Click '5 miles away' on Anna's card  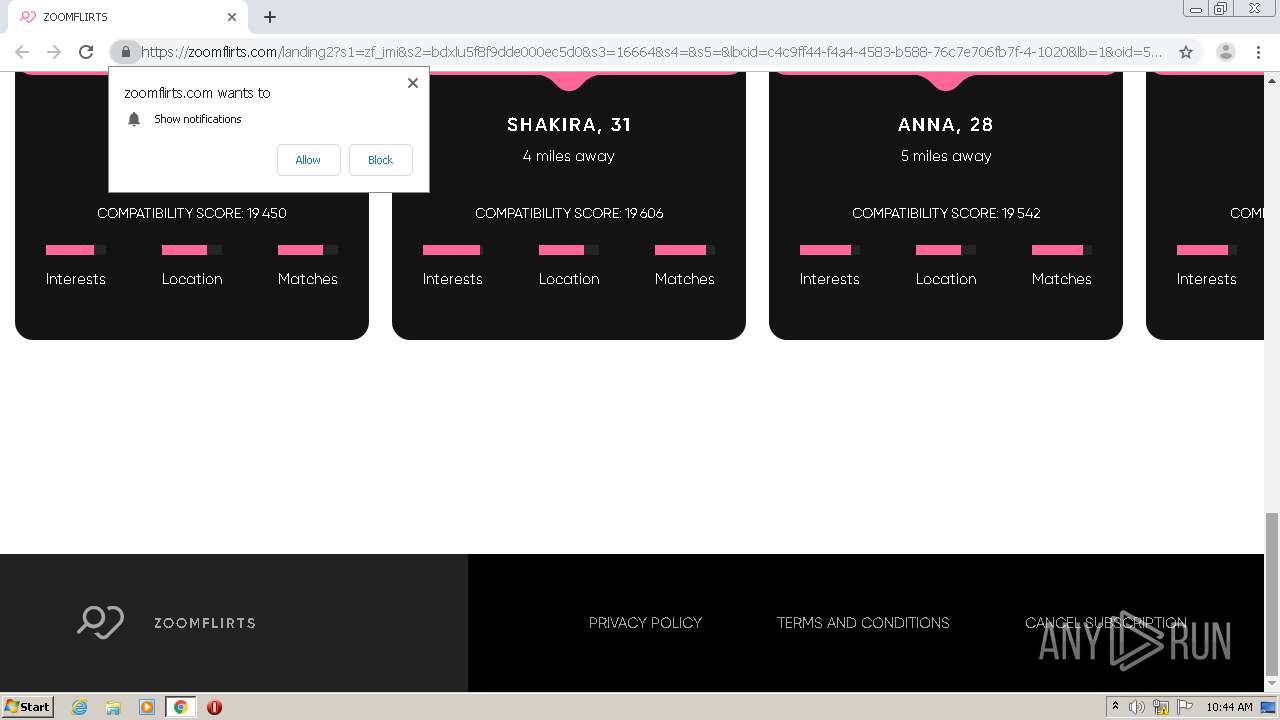(x=946, y=156)
